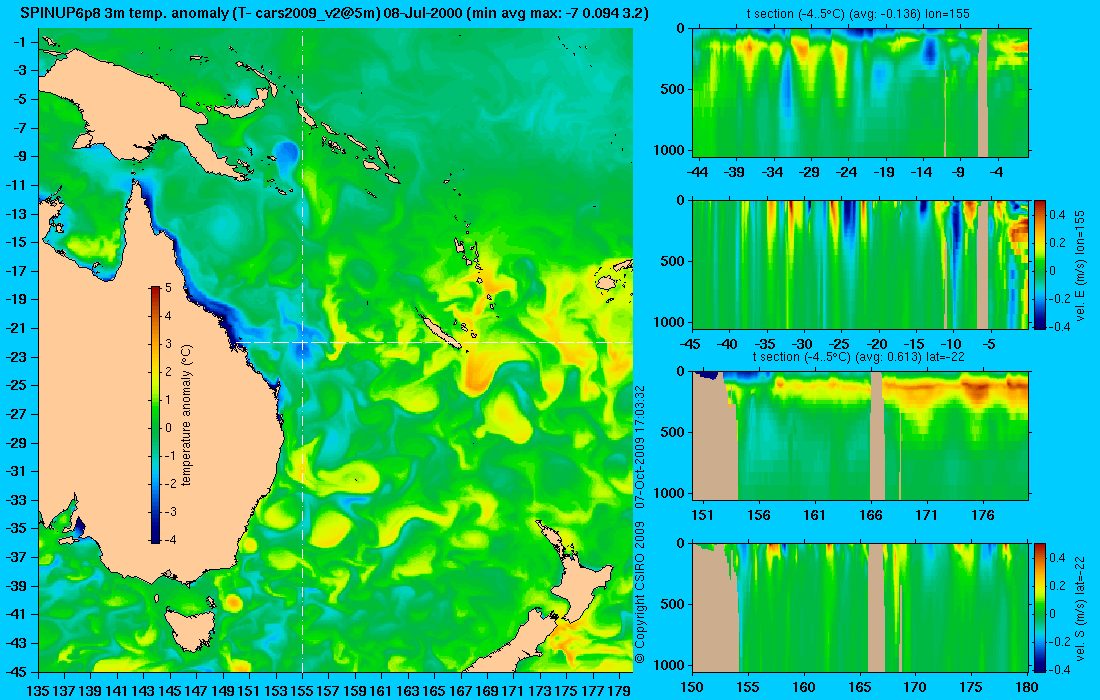Click the horizontal dashed line at latitude -22
Image resolution: width=1100 pixels, height=700 pixels.
[434, 342]
